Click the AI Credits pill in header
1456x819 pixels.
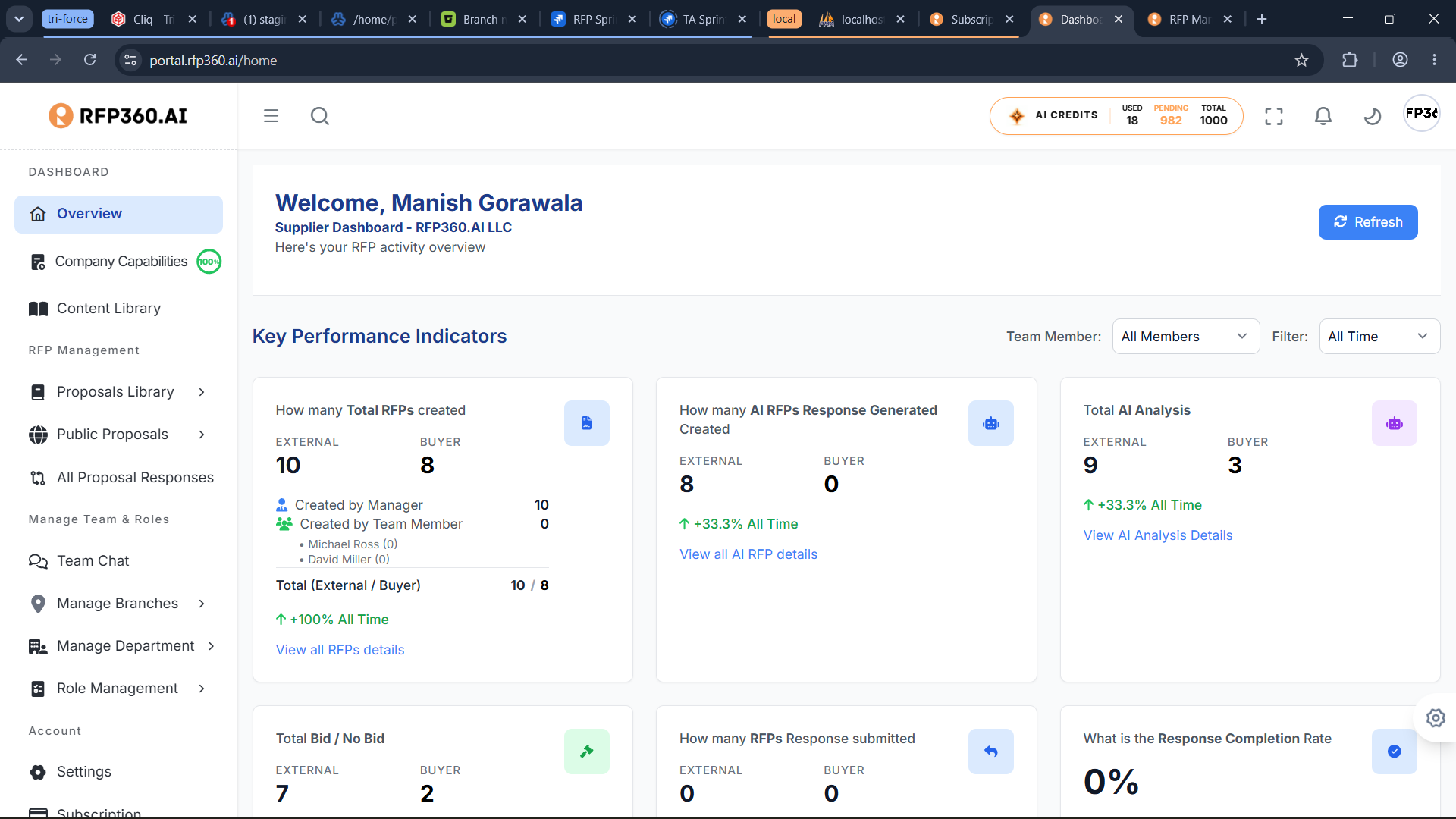(x=1116, y=116)
